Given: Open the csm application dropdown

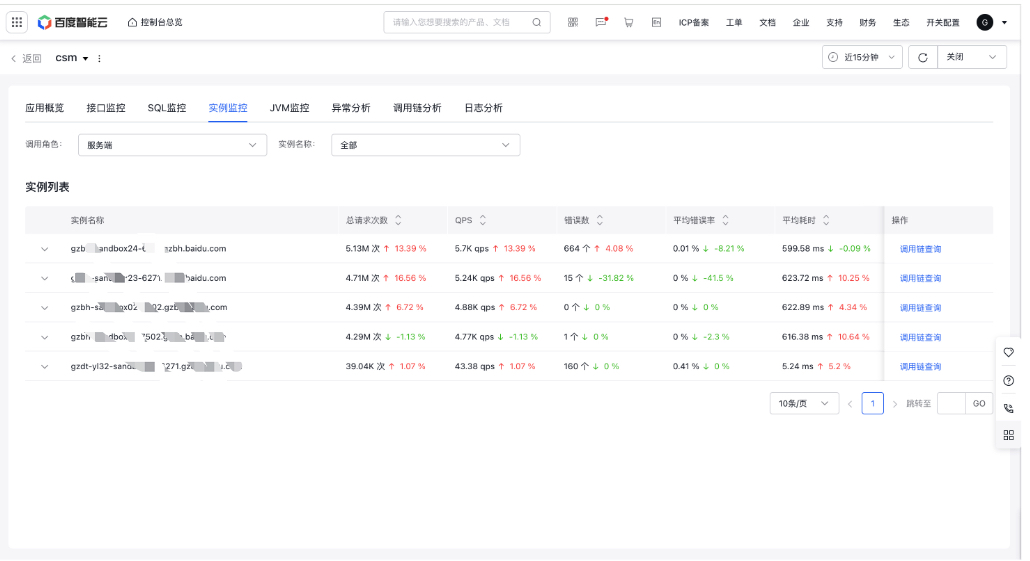Looking at the screenshot, I should pos(72,58).
